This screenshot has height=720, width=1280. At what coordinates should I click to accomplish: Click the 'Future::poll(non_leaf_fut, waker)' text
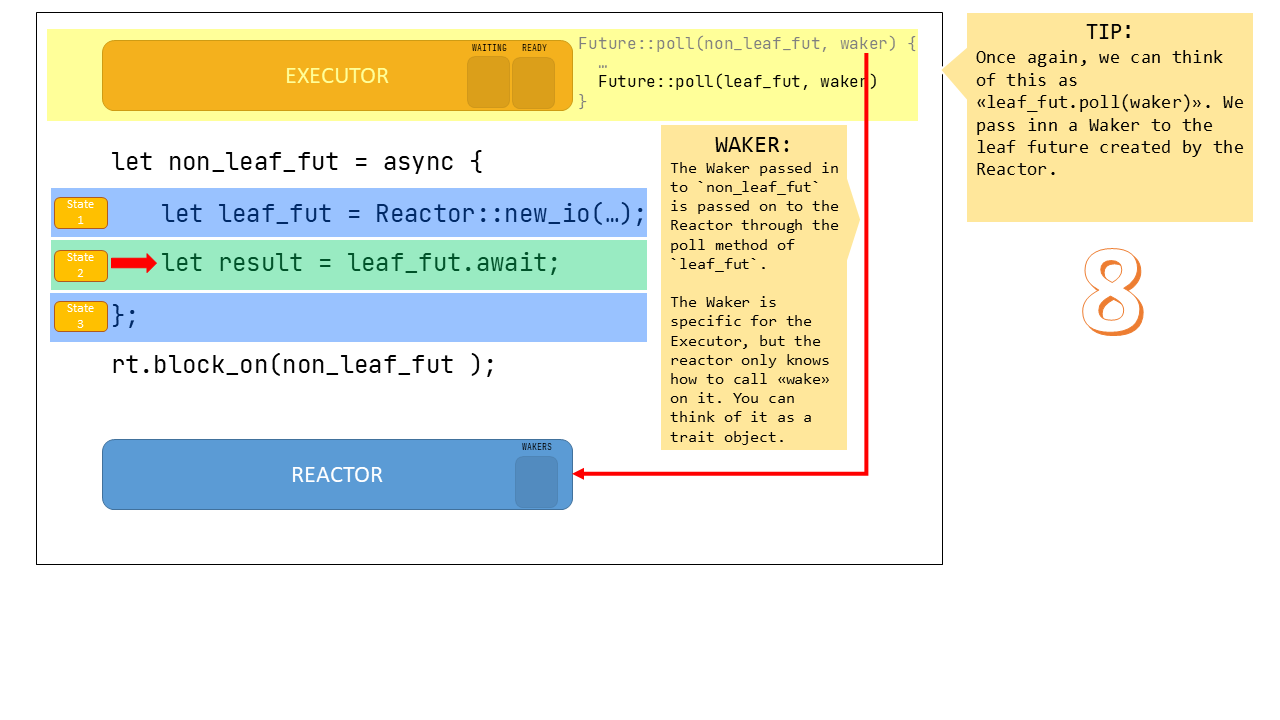(746, 44)
